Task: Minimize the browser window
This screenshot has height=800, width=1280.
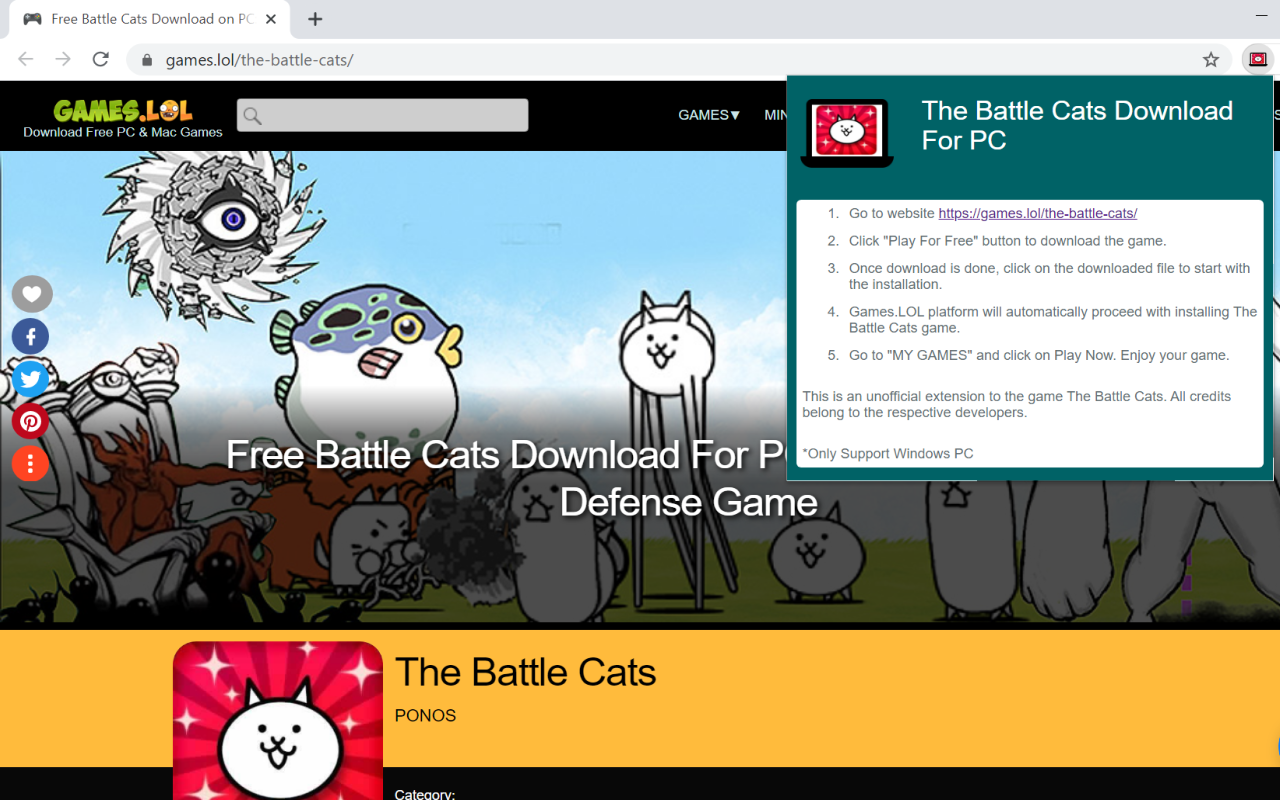Action: coord(1261,17)
